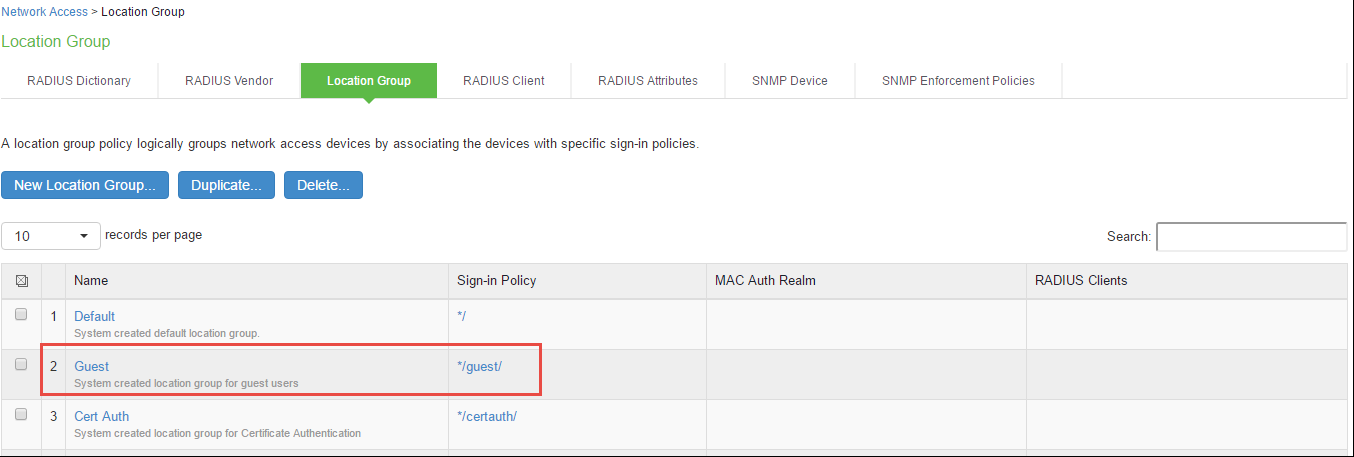
Task: Tick the checkbox for Default row
Action: tap(21, 315)
